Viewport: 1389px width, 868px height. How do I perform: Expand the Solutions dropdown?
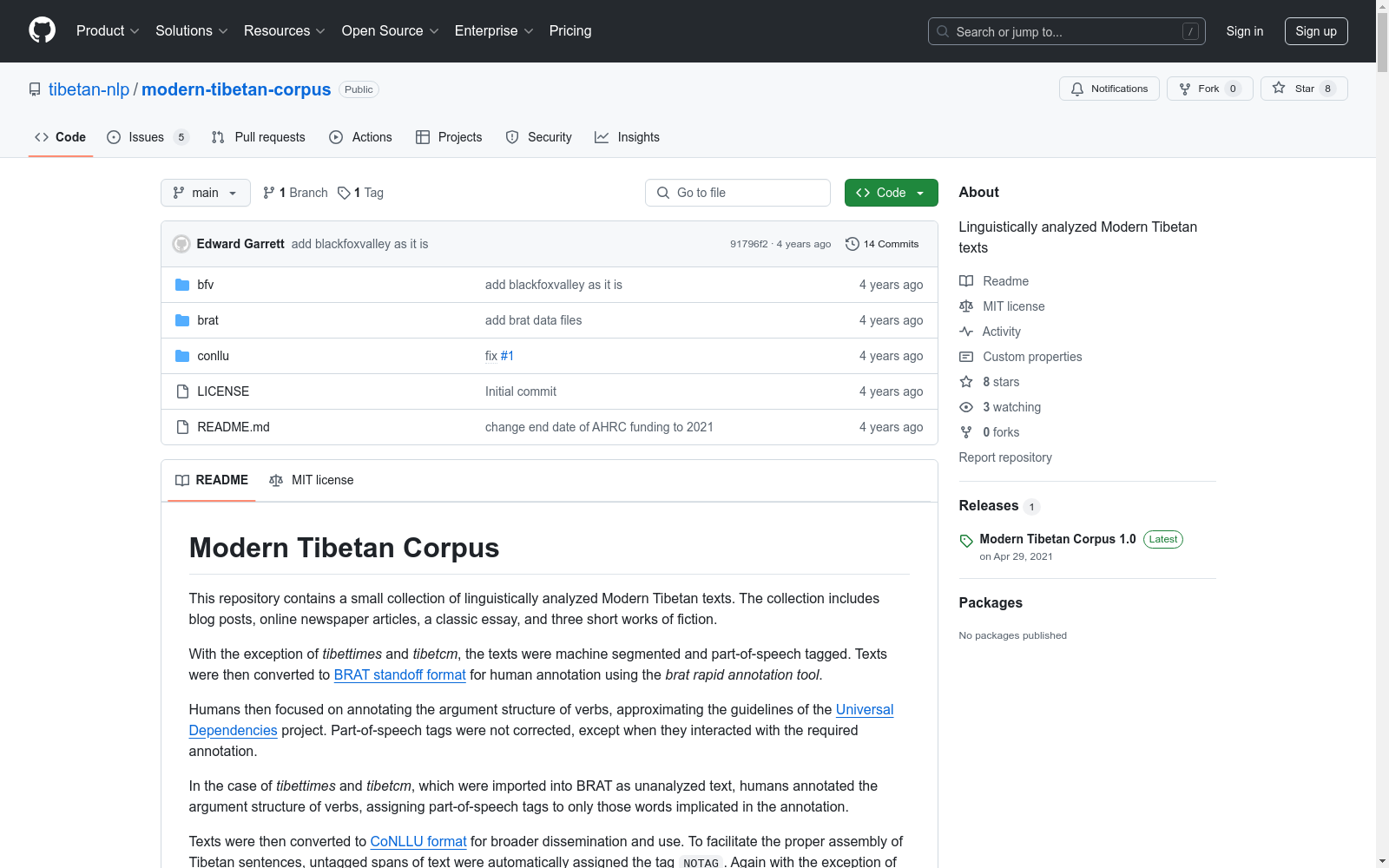191,30
